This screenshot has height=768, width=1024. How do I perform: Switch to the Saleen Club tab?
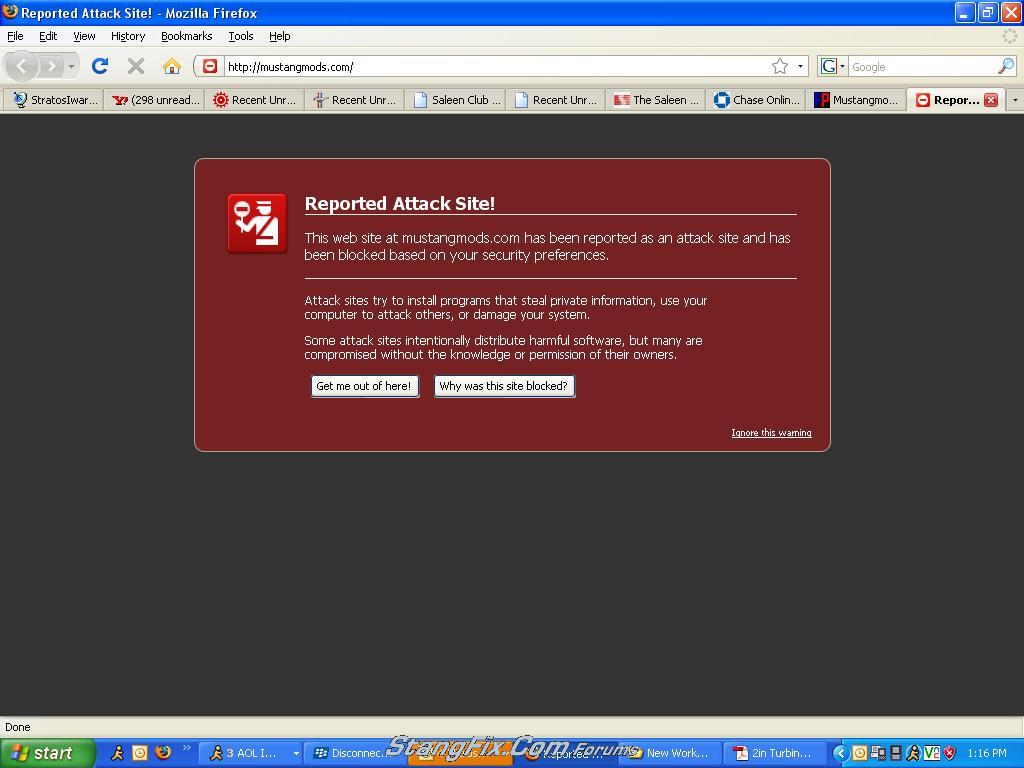pos(455,100)
